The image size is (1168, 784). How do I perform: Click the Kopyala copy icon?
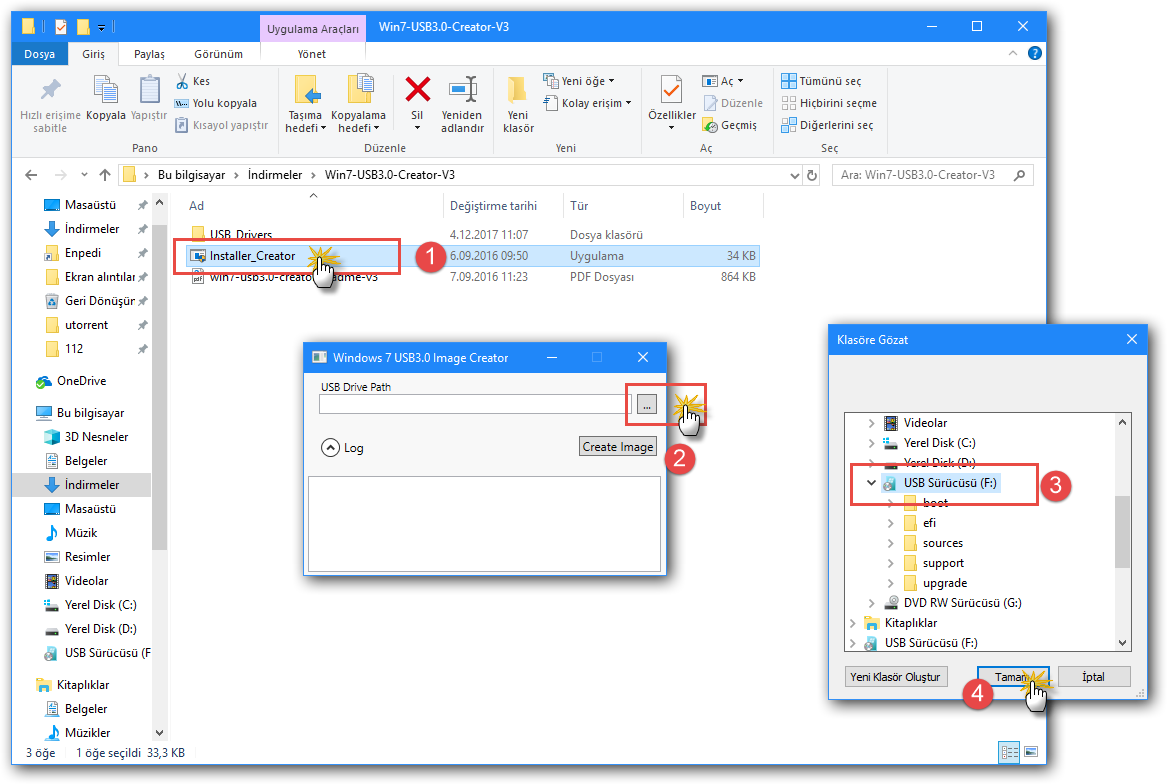pos(105,91)
